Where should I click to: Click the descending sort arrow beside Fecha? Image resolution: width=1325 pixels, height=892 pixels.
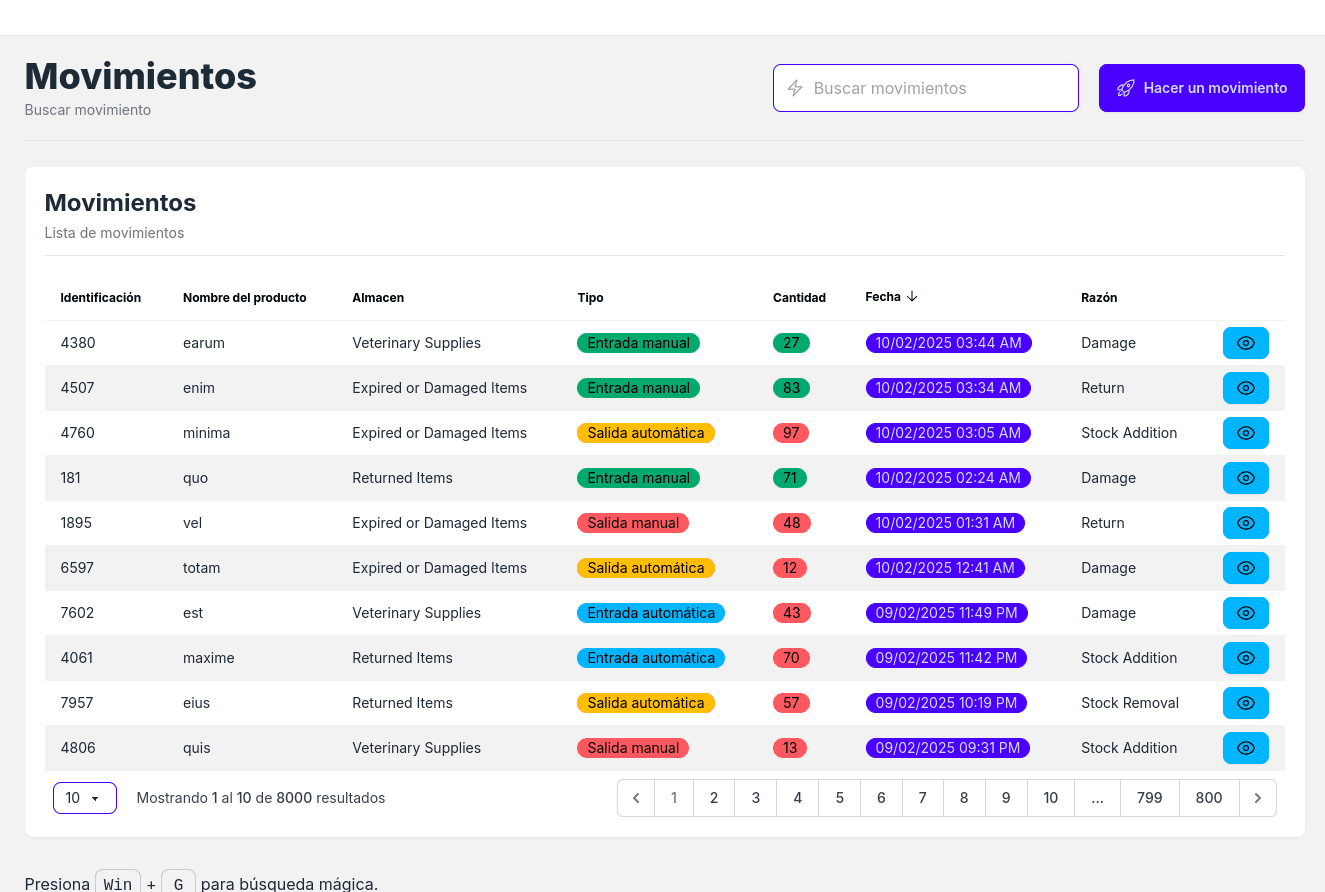tap(912, 297)
